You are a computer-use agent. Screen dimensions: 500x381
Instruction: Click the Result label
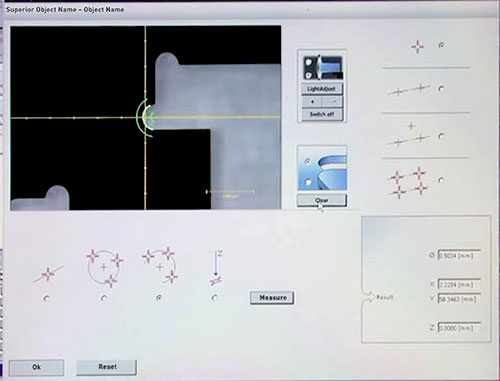click(385, 297)
